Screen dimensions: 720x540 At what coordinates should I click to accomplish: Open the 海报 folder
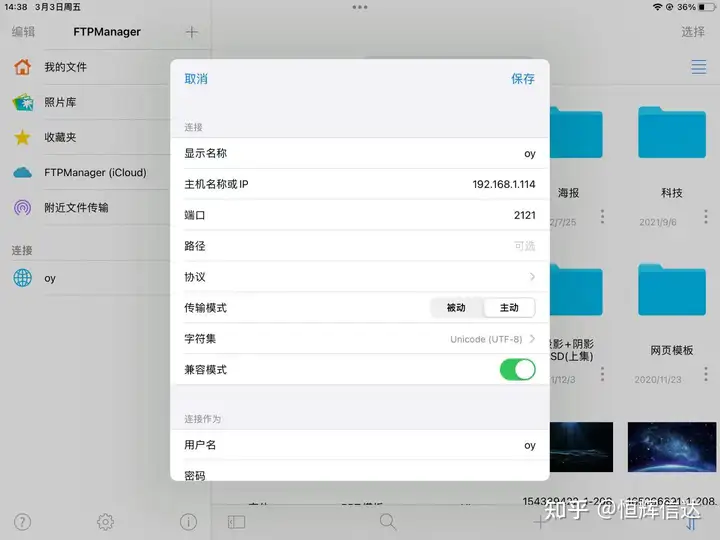pos(576,133)
